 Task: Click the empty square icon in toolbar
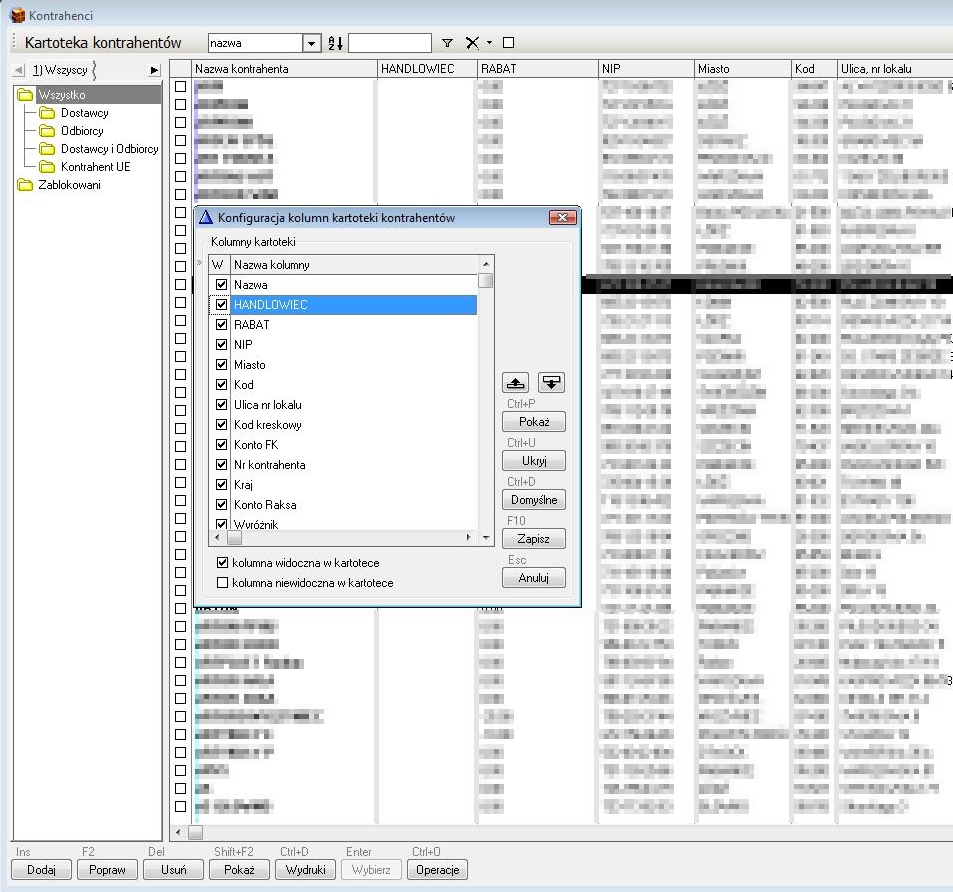coord(508,43)
